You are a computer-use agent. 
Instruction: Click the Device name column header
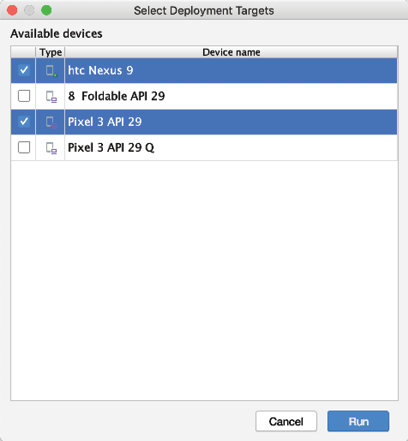231,52
